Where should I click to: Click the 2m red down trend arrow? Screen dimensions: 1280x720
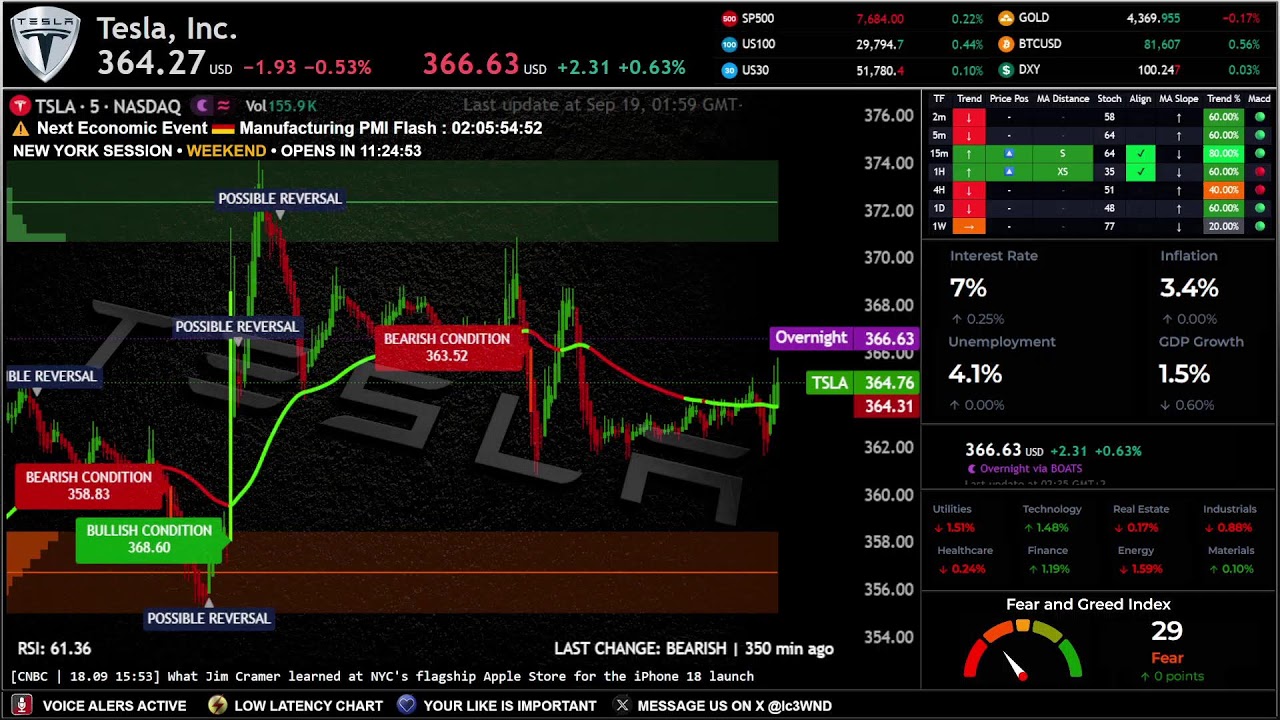tap(968, 117)
